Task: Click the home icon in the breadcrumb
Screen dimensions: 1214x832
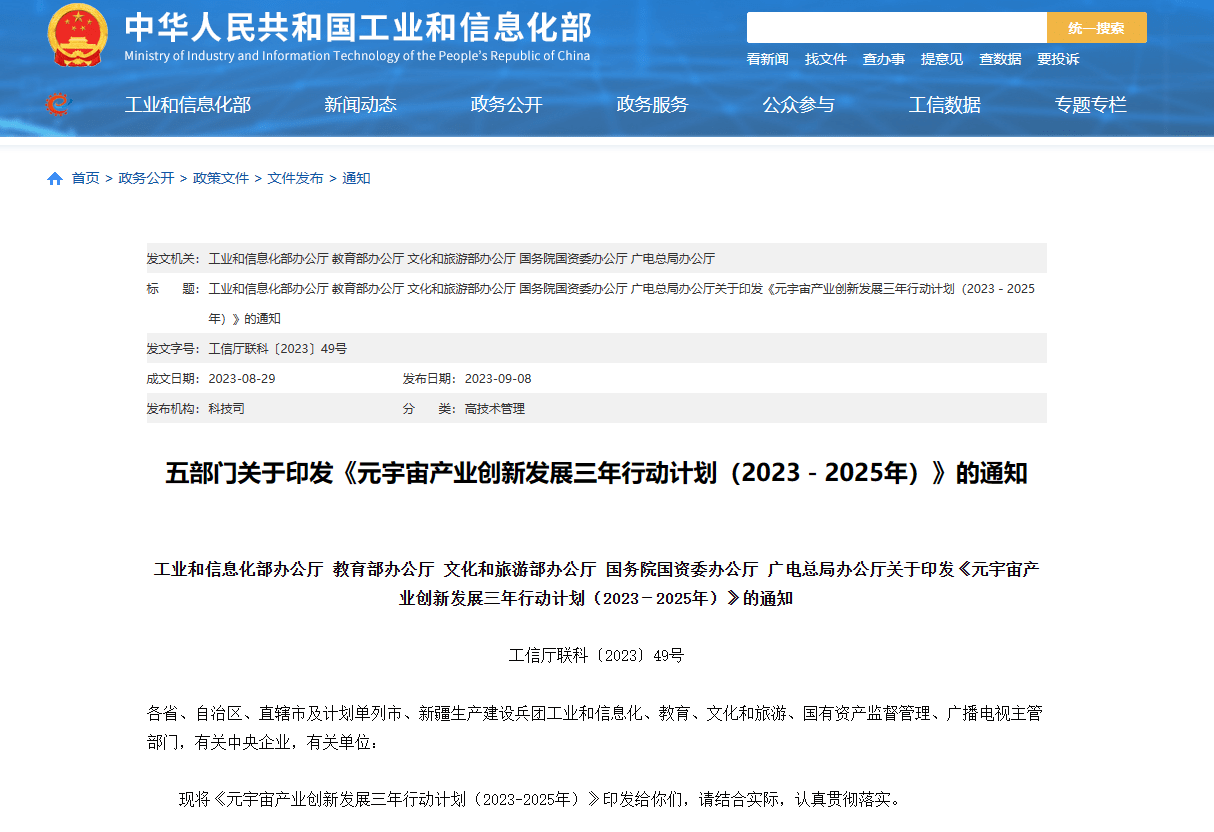Action: [55, 177]
